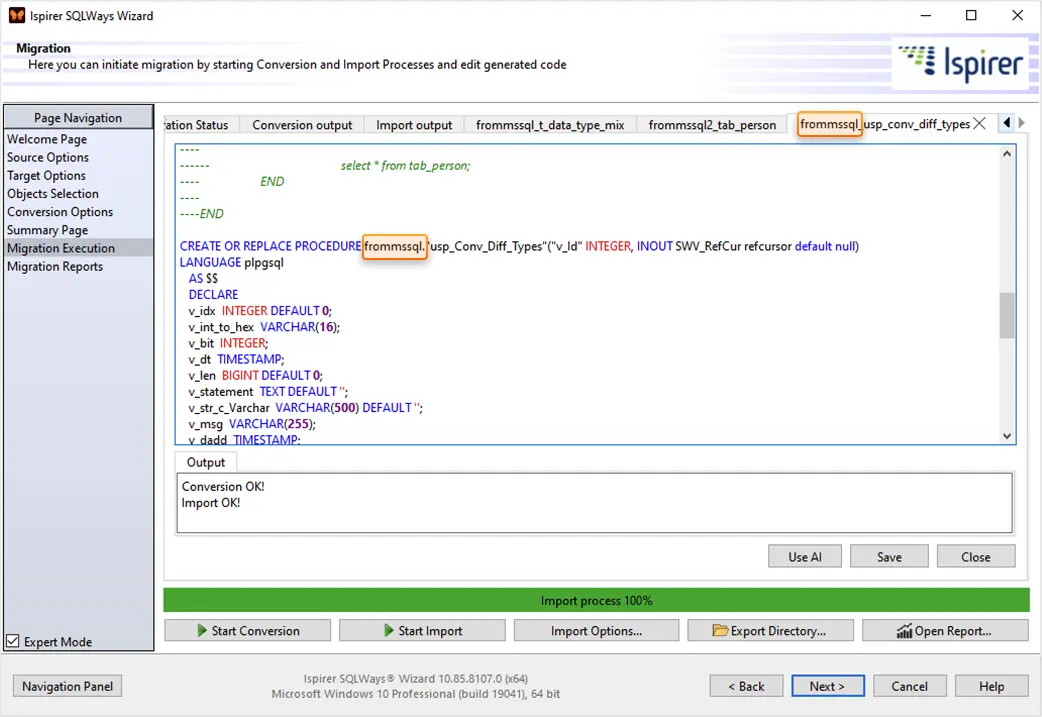Click the code editor scroll down arrow
This screenshot has height=717, width=1042.
(x=1007, y=436)
